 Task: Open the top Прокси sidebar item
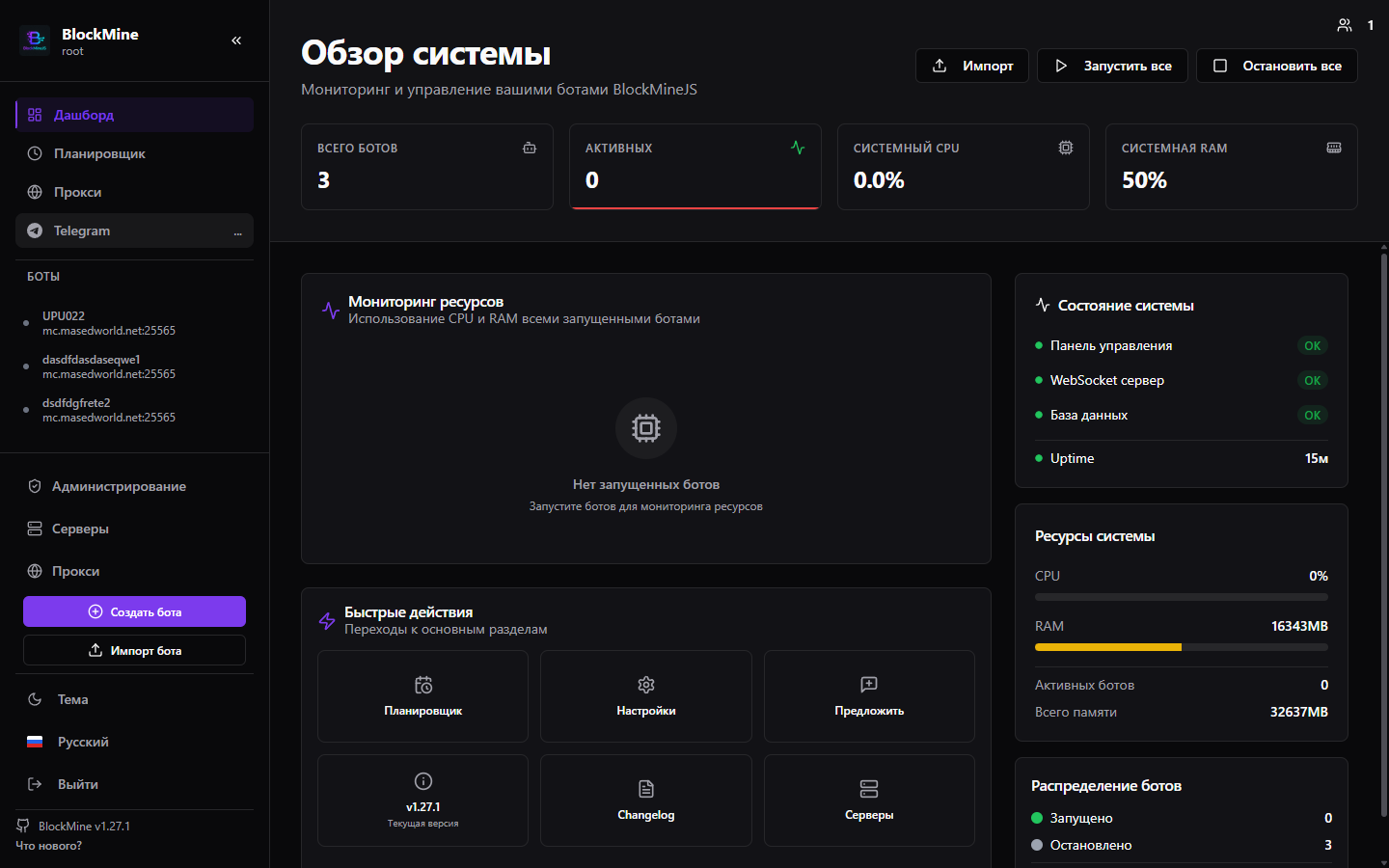[x=134, y=192]
